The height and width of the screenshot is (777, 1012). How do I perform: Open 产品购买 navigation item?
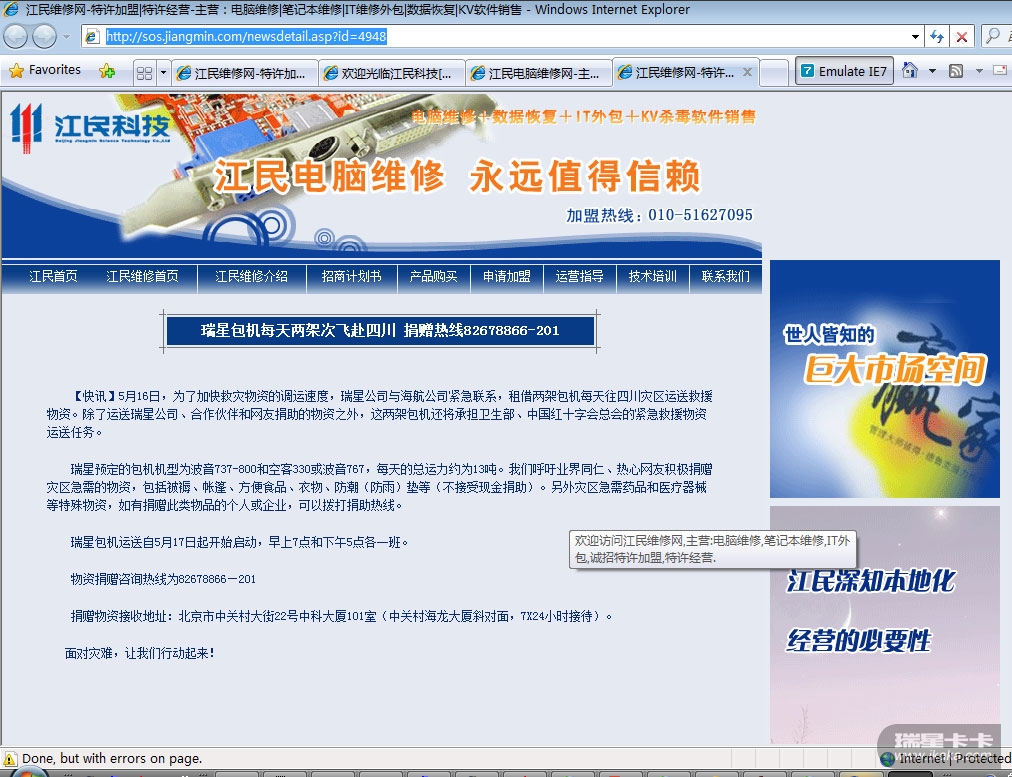coord(433,276)
